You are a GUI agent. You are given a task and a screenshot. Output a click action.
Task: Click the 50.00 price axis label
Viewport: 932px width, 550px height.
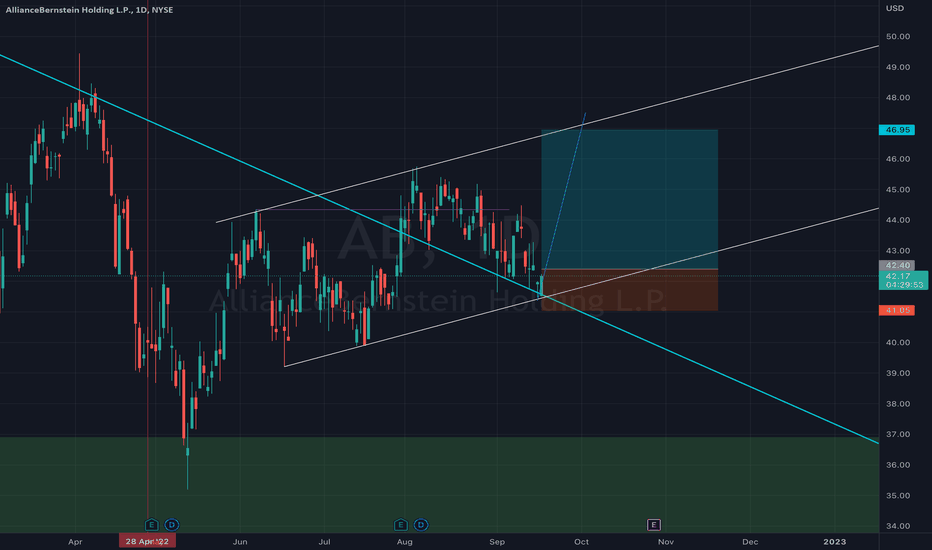point(898,36)
